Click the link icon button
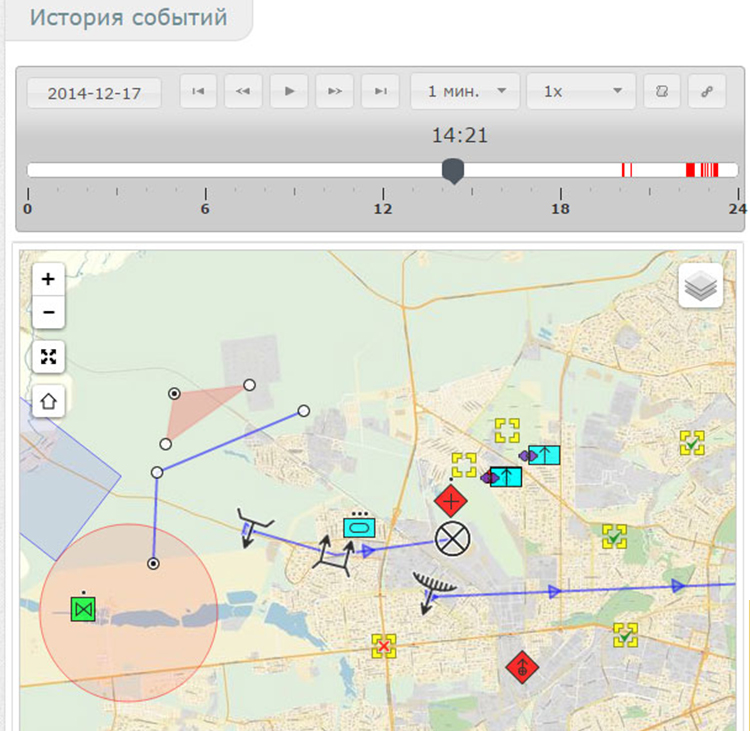The height and width of the screenshot is (731, 750). pos(706,91)
